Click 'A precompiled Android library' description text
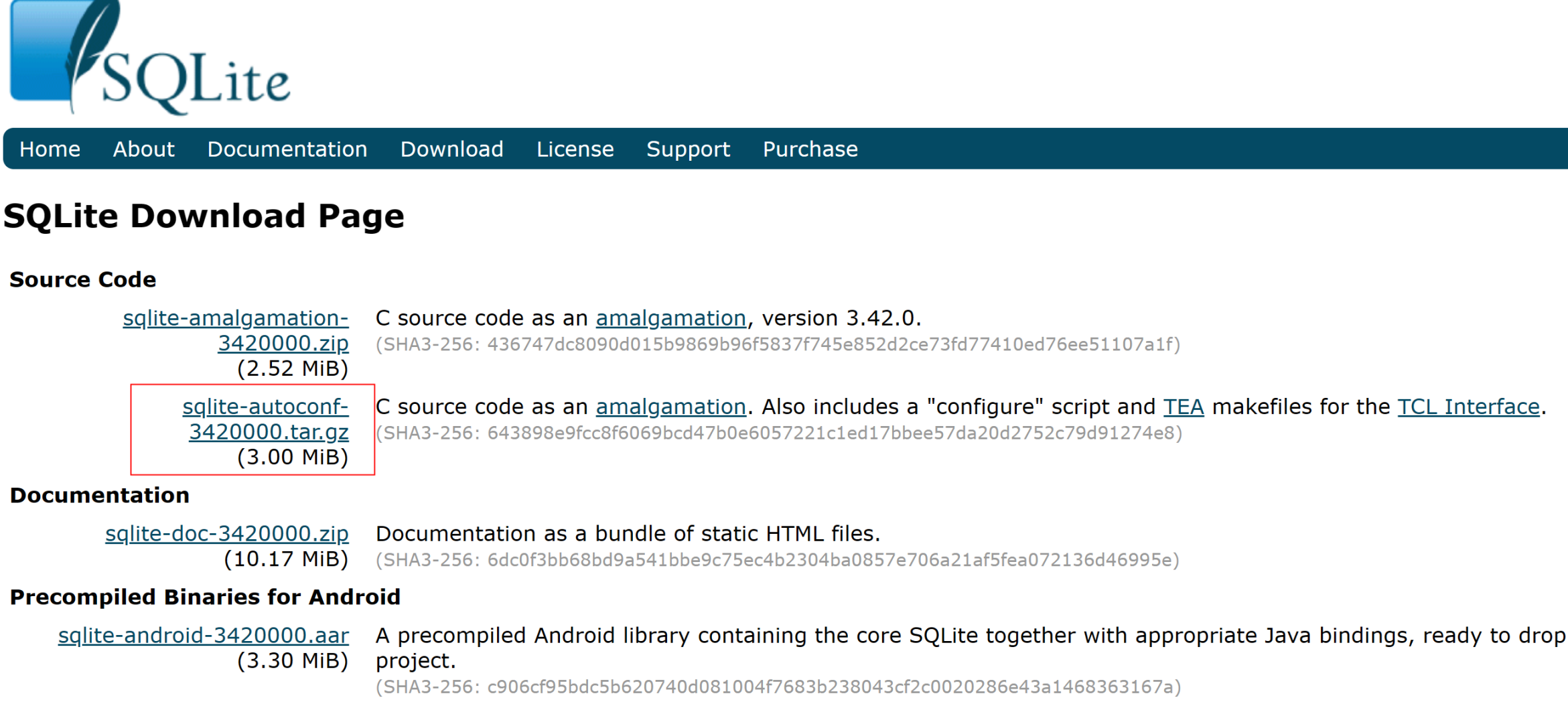Screen dimensions: 1568x704 (x=971, y=648)
